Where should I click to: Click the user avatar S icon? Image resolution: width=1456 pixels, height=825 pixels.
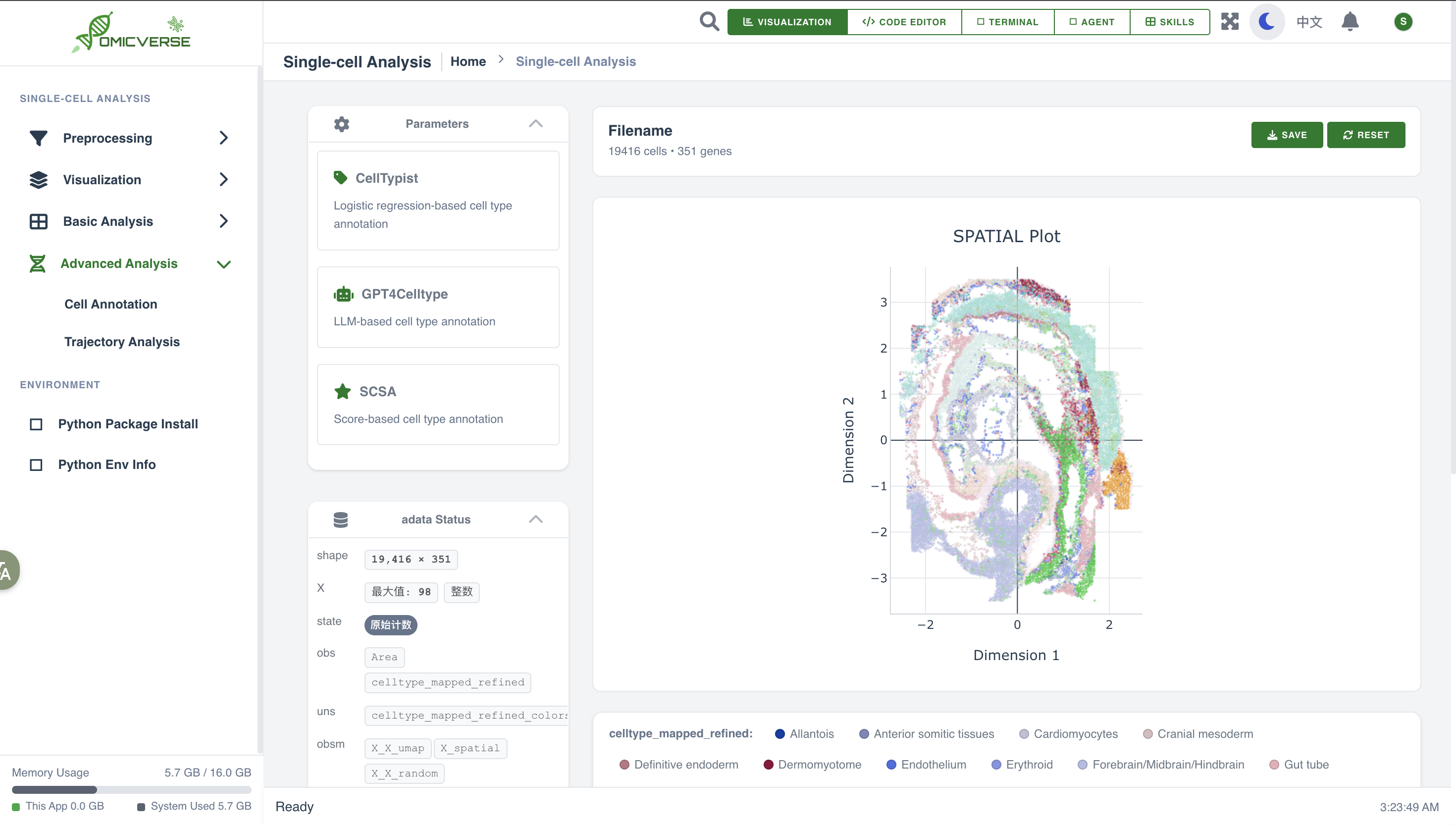pyautogui.click(x=1403, y=21)
